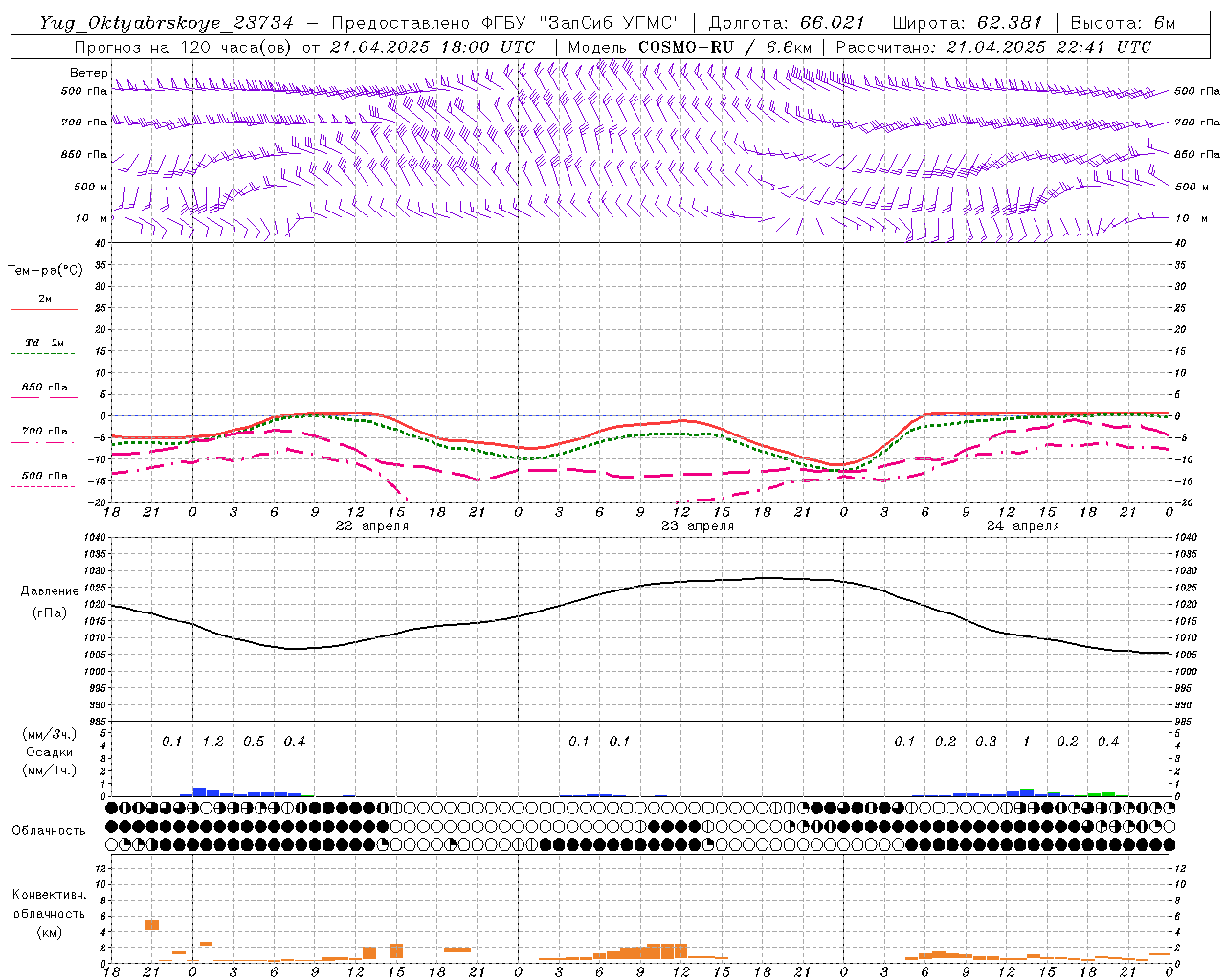The width and height of the screenshot is (1225, 980).
Task: Click the Облачность cloud cover label
Action: coord(49,830)
